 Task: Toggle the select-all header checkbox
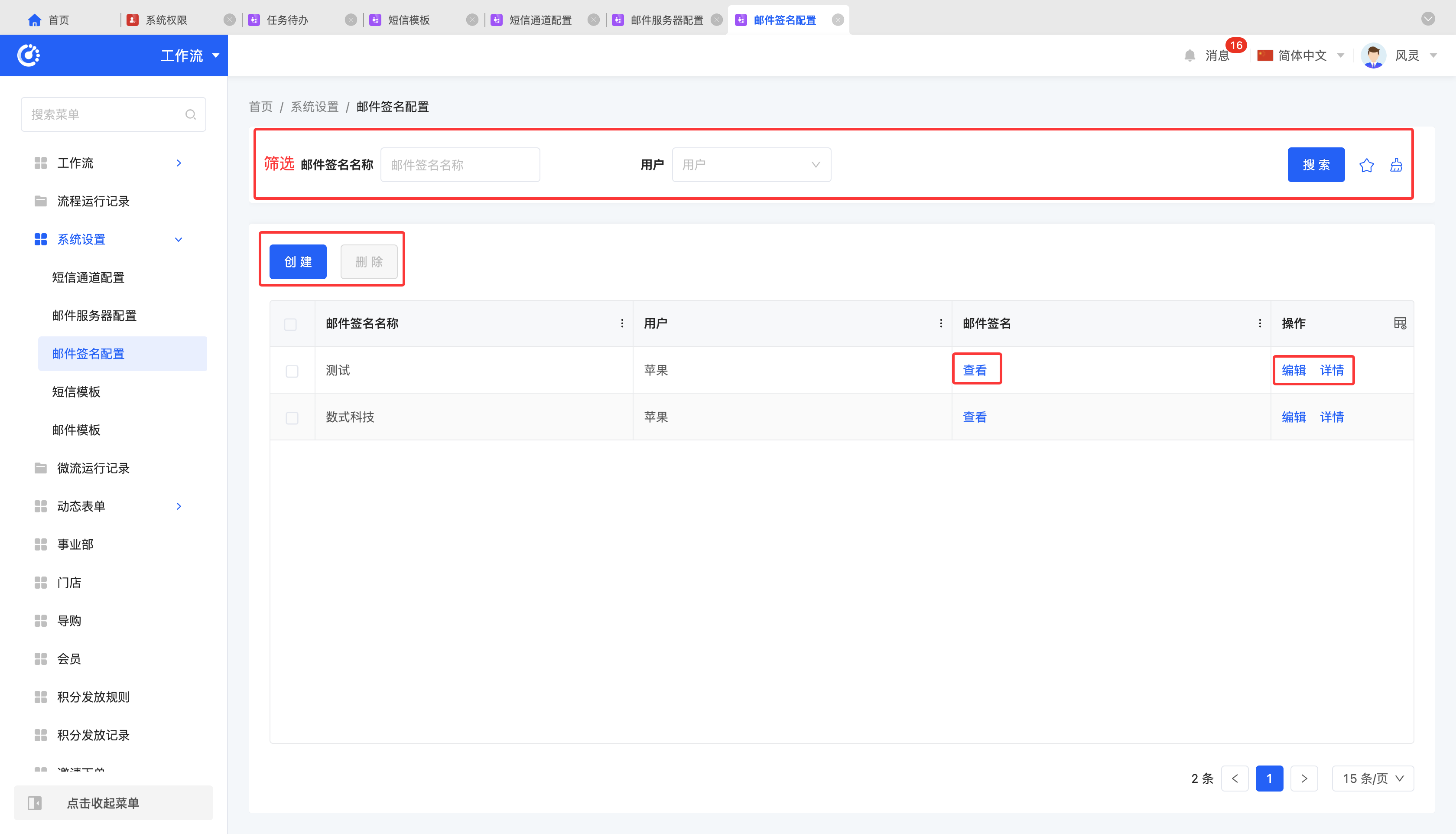point(290,324)
